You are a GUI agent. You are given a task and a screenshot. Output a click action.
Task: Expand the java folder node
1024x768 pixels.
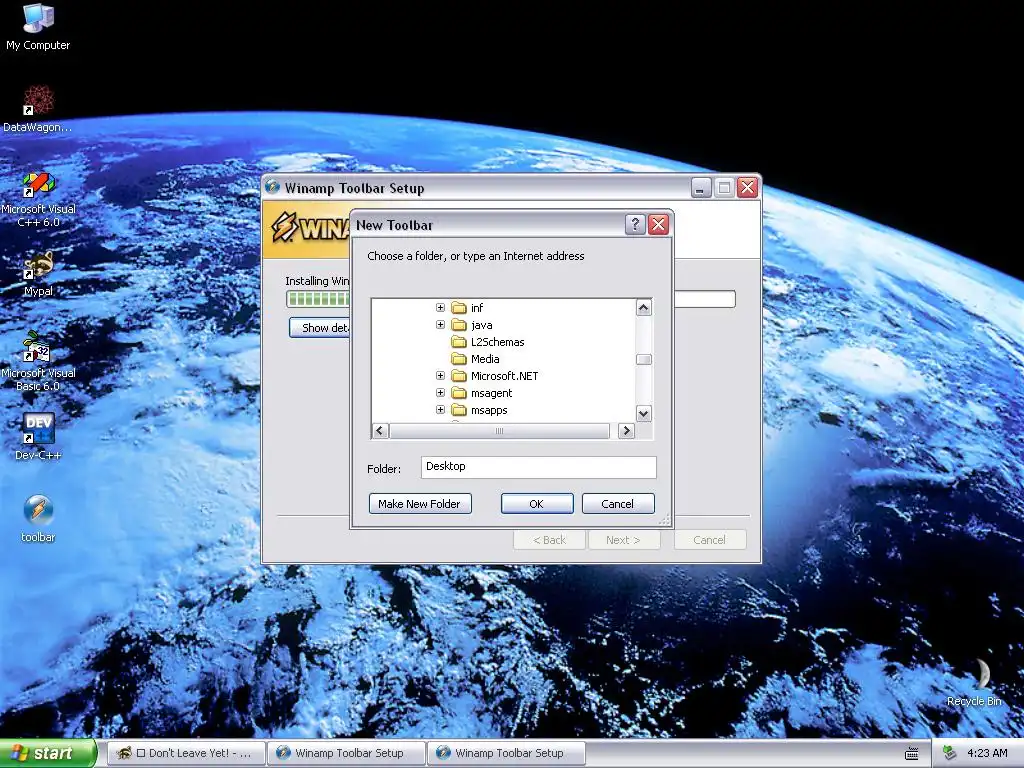tap(440, 325)
